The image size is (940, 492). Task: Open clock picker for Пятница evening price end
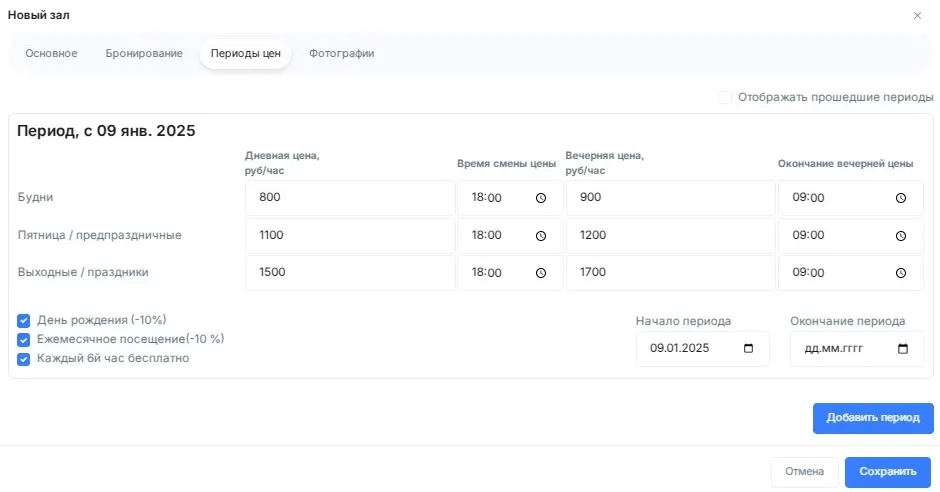coord(900,236)
